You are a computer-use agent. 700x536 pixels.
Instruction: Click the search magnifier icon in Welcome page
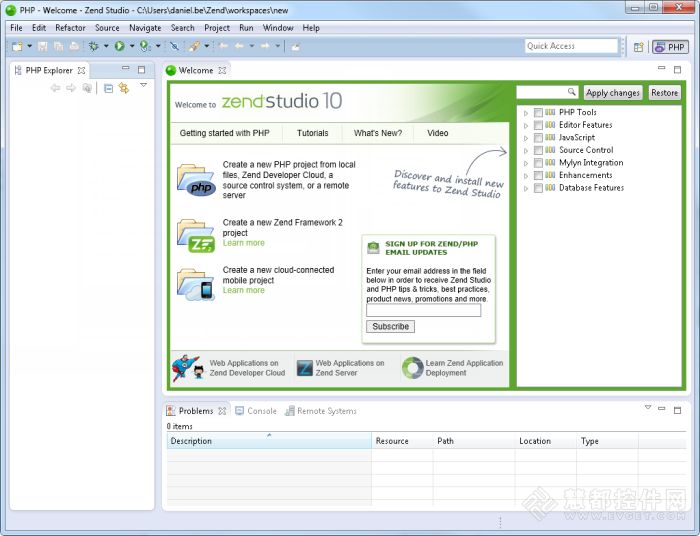pyautogui.click(x=571, y=92)
